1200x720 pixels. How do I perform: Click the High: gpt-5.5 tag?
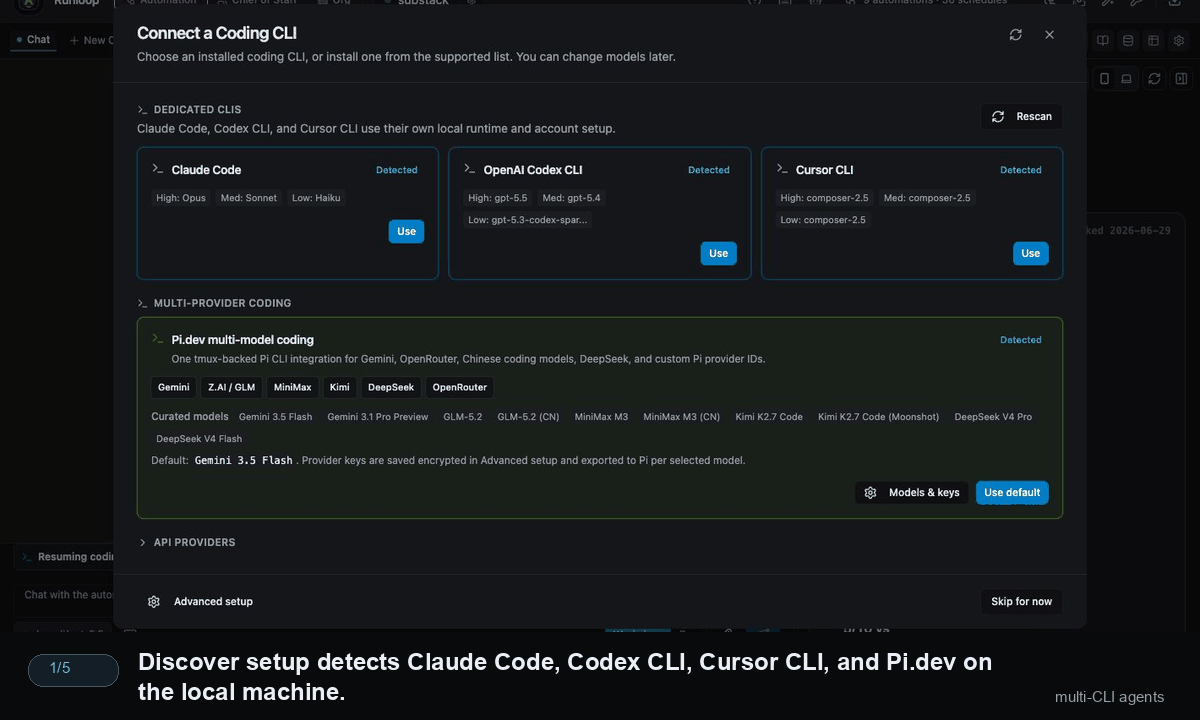[x=498, y=198]
